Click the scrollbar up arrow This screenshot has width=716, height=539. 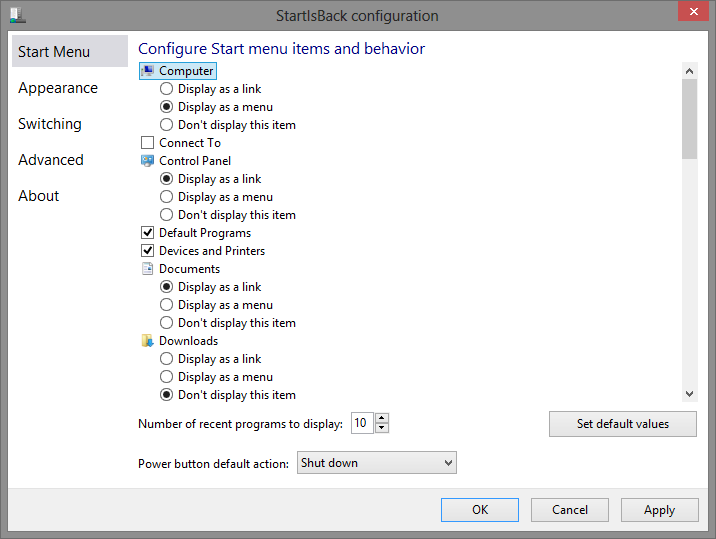690,71
